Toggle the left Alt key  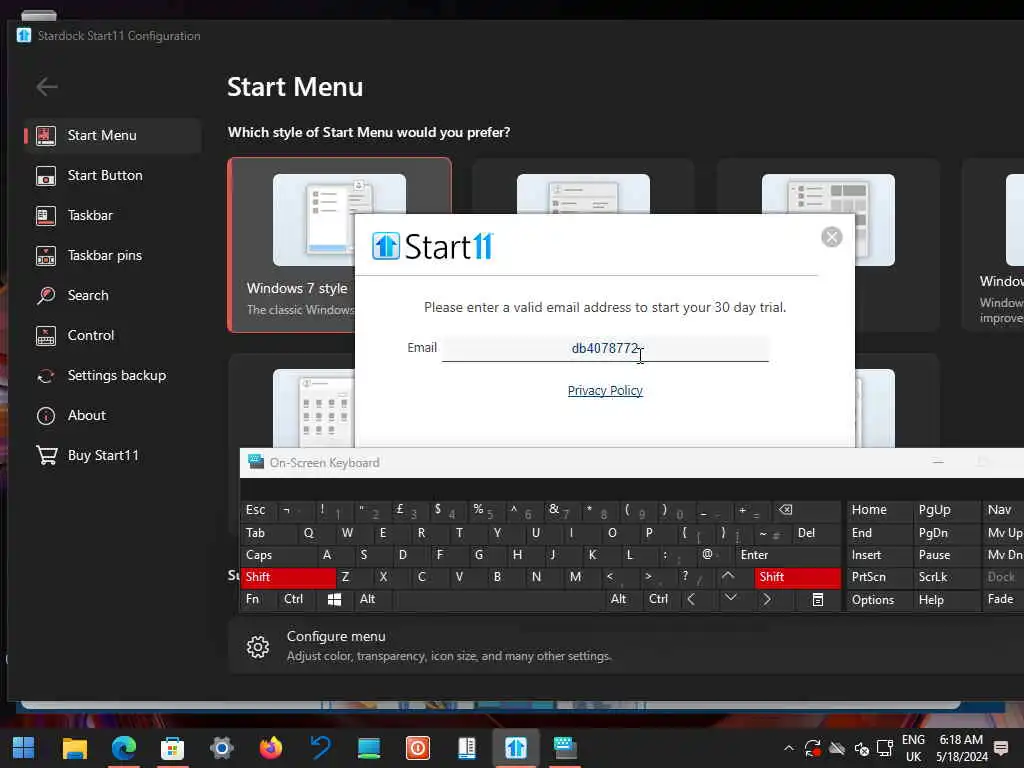pyautogui.click(x=372, y=600)
